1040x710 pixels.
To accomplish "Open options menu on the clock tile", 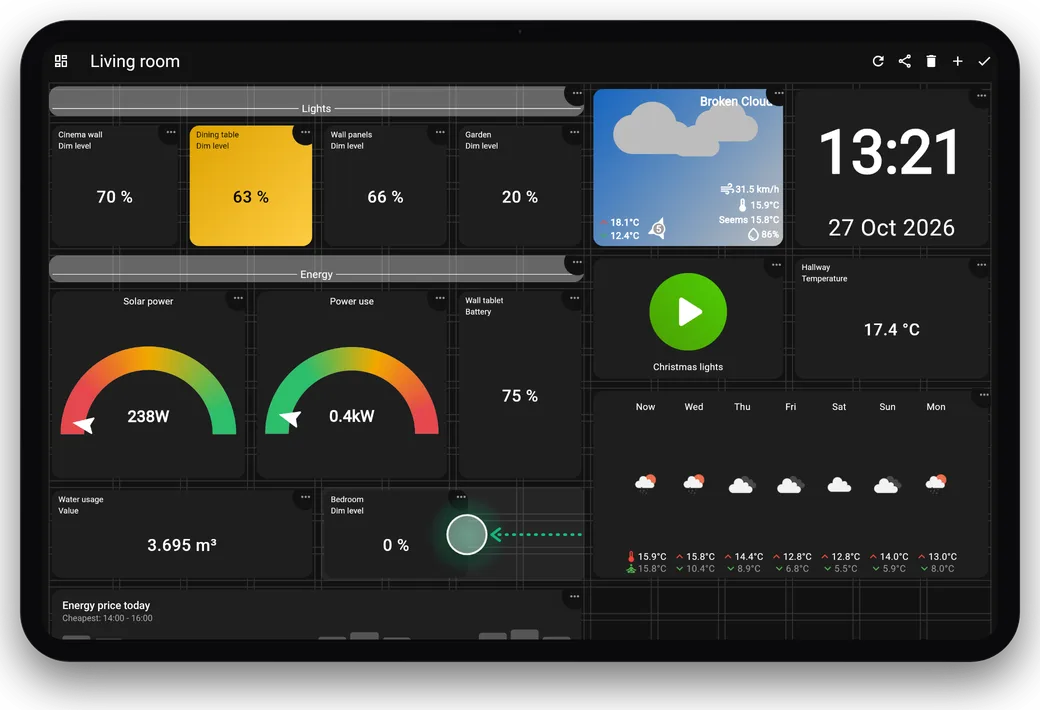I will 981,96.
